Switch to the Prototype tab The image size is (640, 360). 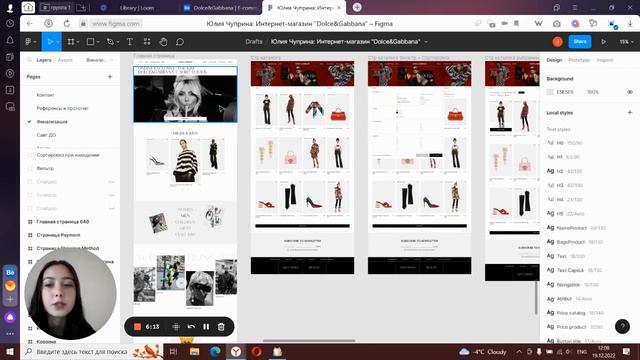[579, 60]
